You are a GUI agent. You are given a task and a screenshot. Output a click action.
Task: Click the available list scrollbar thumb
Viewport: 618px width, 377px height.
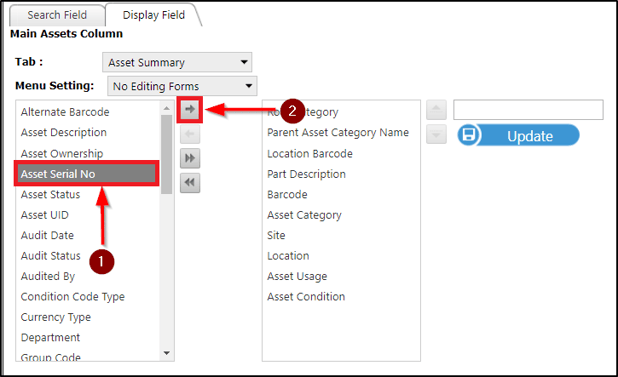coord(167,154)
